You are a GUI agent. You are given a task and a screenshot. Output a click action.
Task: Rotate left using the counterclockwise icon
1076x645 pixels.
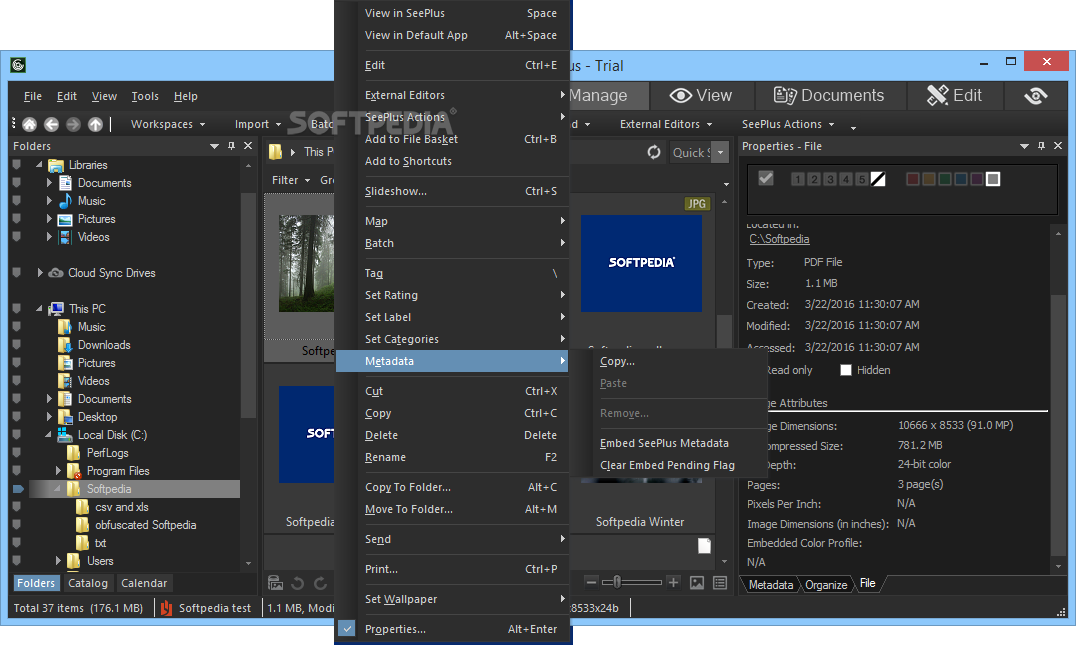pos(297,583)
